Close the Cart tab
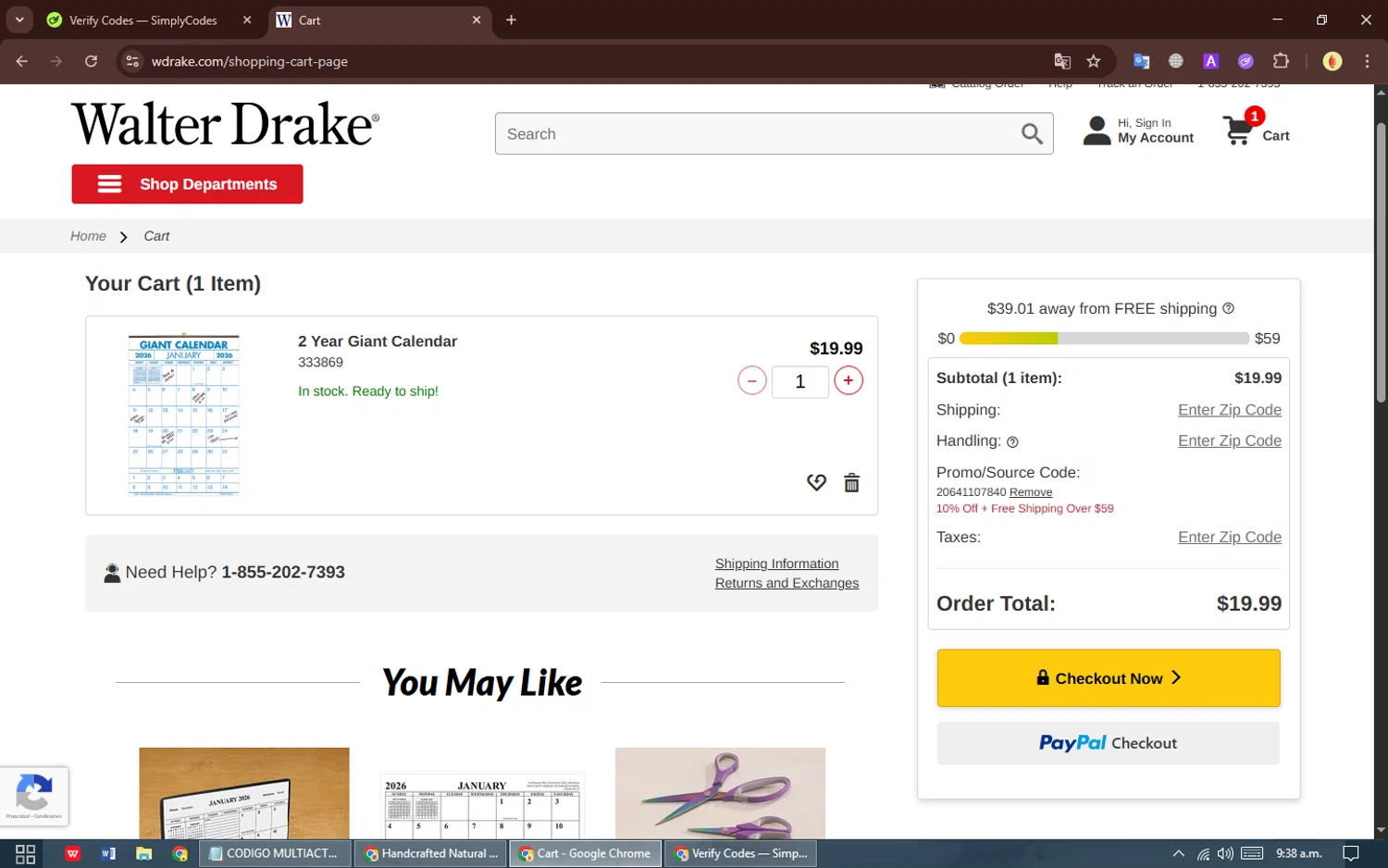The image size is (1388, 868). [x=477, y=20]
